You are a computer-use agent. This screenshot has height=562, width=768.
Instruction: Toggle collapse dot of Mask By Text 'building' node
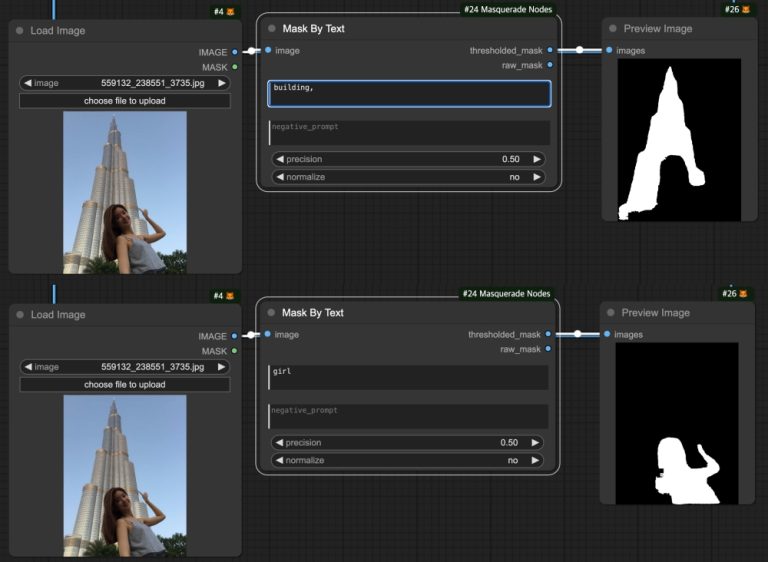click(x=272, y=28)
